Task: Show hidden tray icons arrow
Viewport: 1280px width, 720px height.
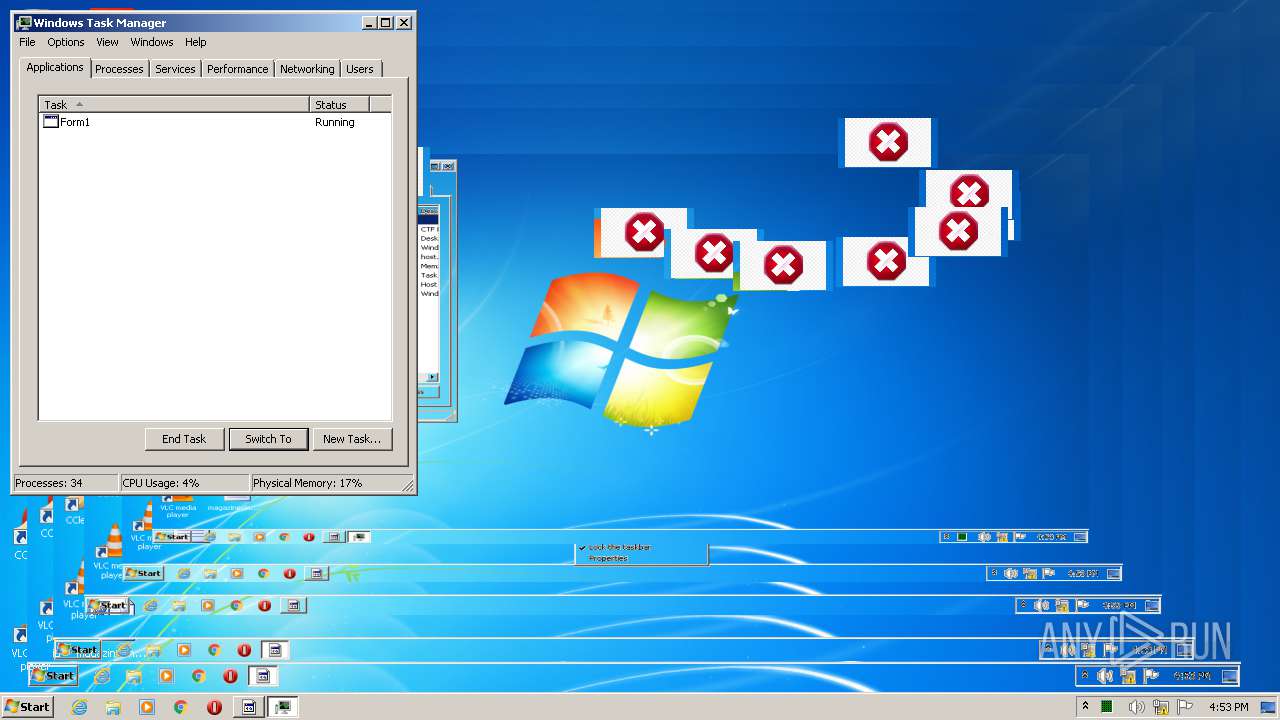Action: click(1085, 706)
